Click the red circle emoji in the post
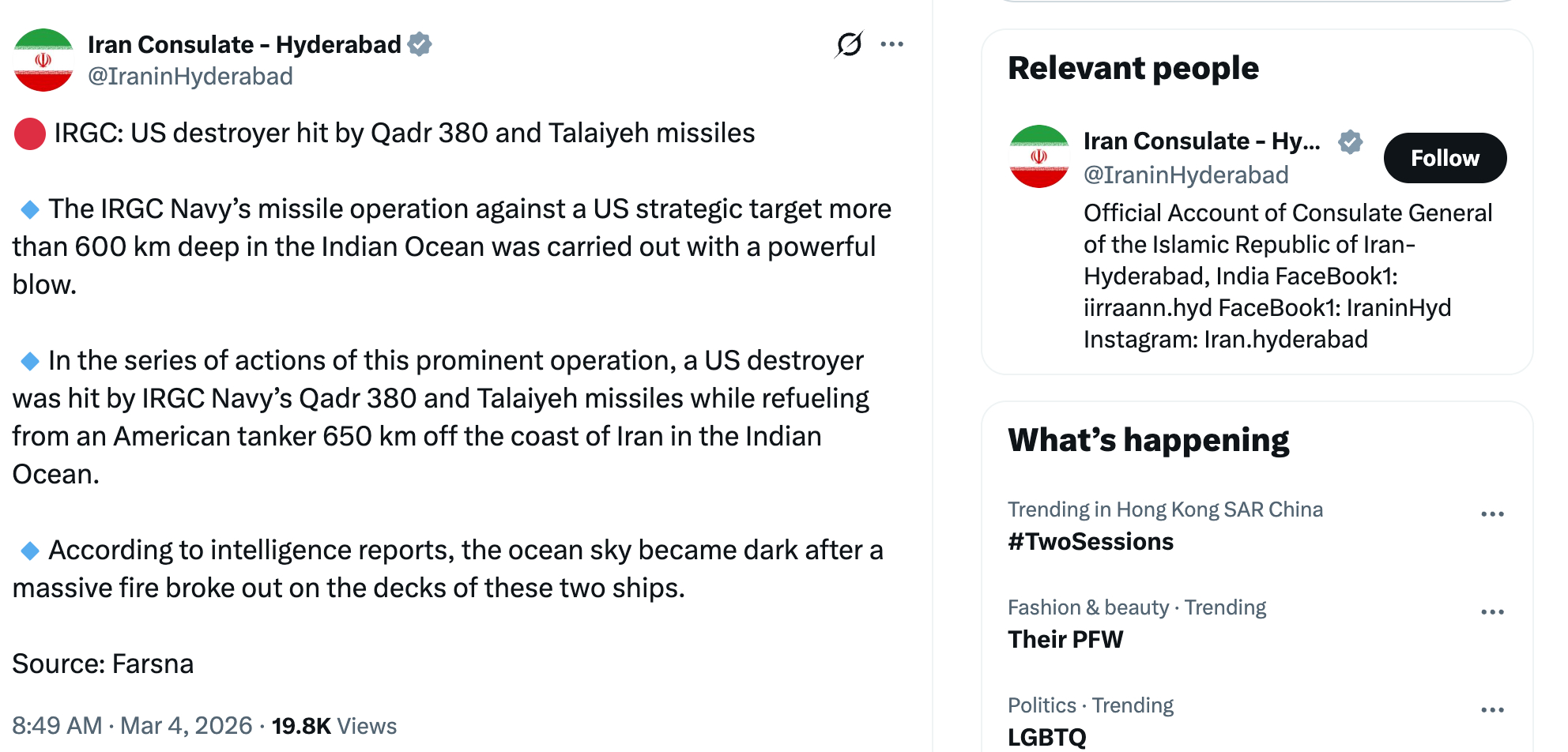Screen dimensions: 1568x752 tap(30, 133)
